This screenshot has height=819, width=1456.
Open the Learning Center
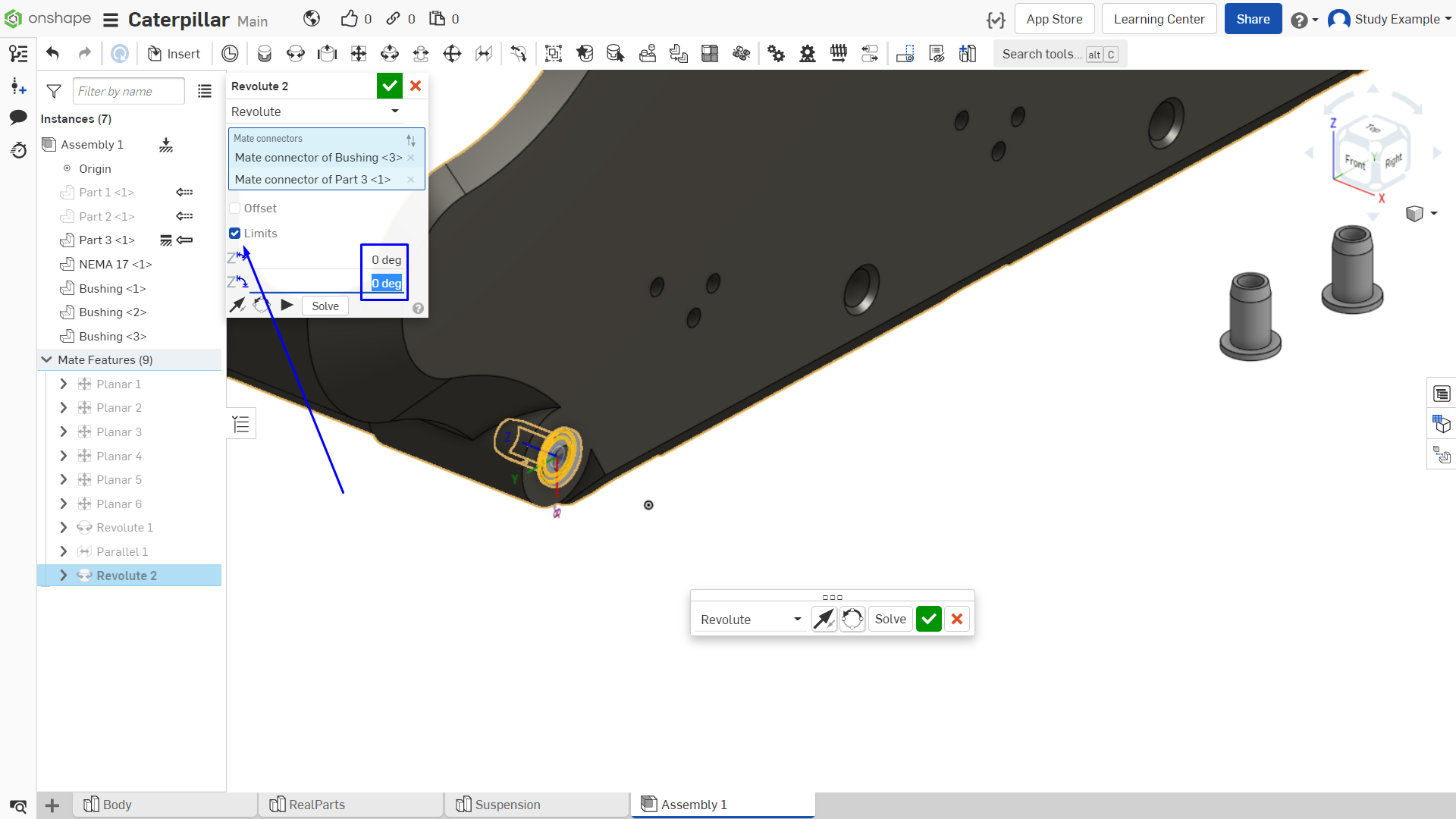coord(1159,19)
